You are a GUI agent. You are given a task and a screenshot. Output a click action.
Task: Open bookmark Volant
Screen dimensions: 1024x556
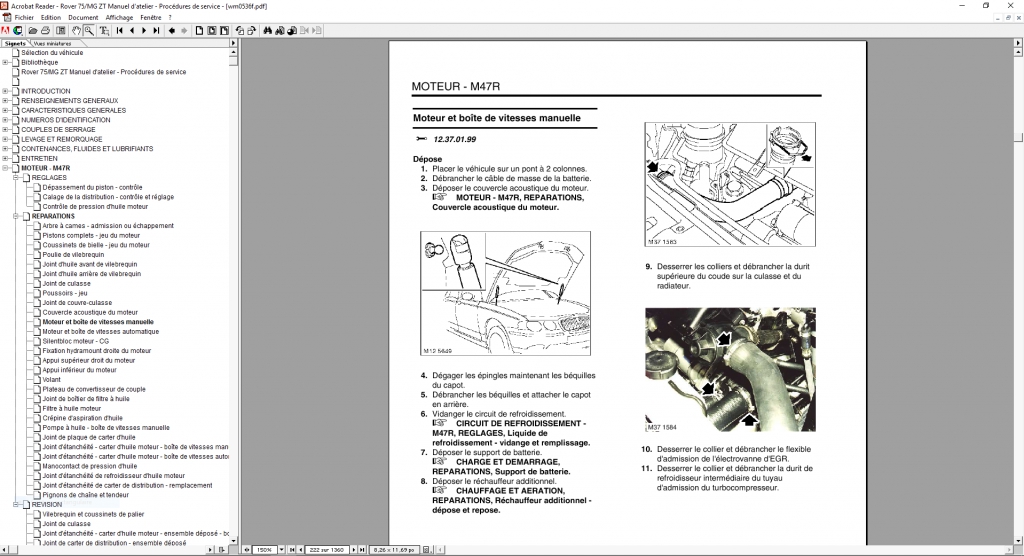(52, 380)
